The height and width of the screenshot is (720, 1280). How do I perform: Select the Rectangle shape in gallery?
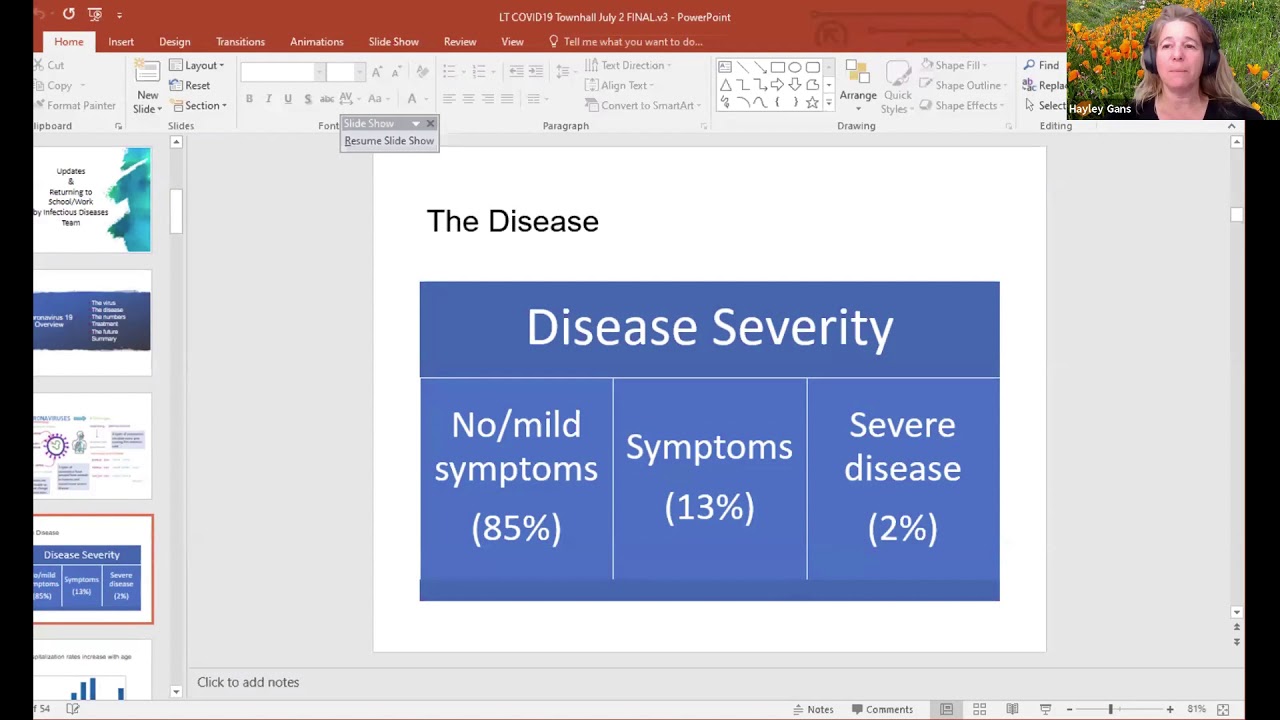pos(777,67)
